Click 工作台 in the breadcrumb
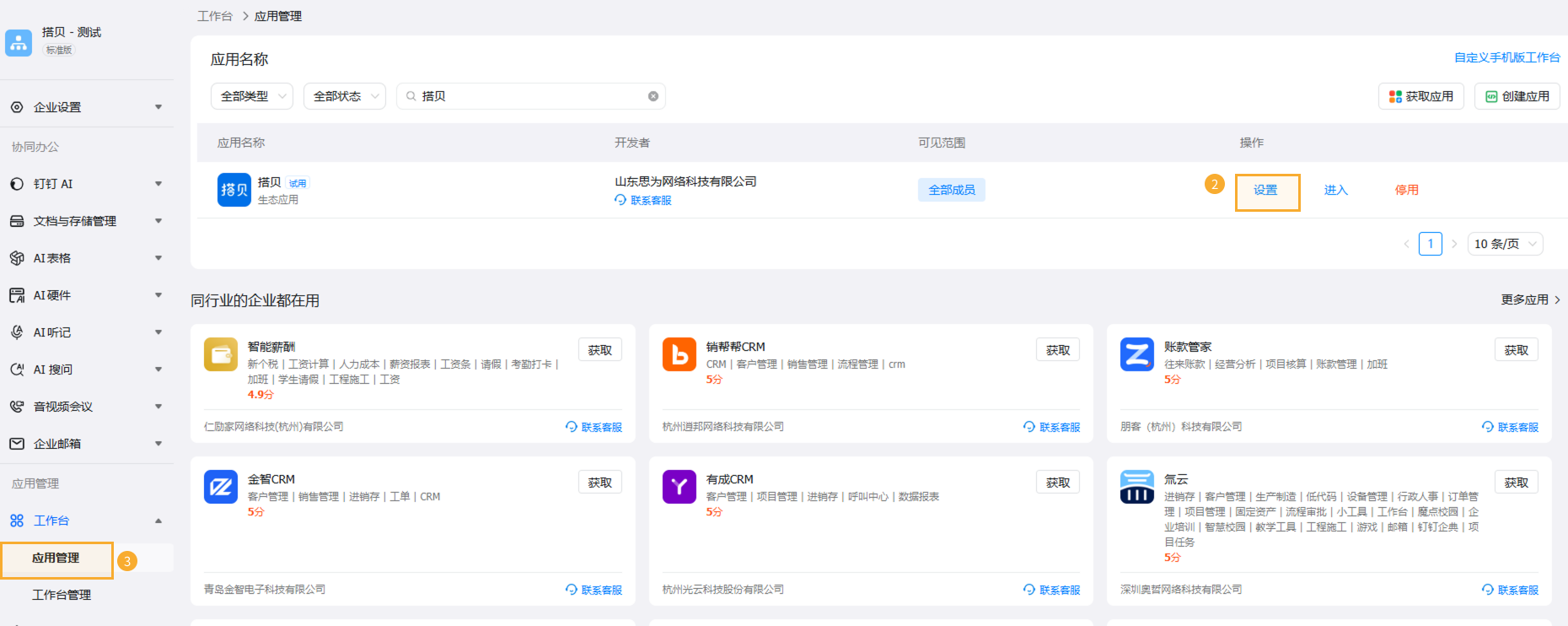This screenshot has width=1568, height=626. (215, 16)
